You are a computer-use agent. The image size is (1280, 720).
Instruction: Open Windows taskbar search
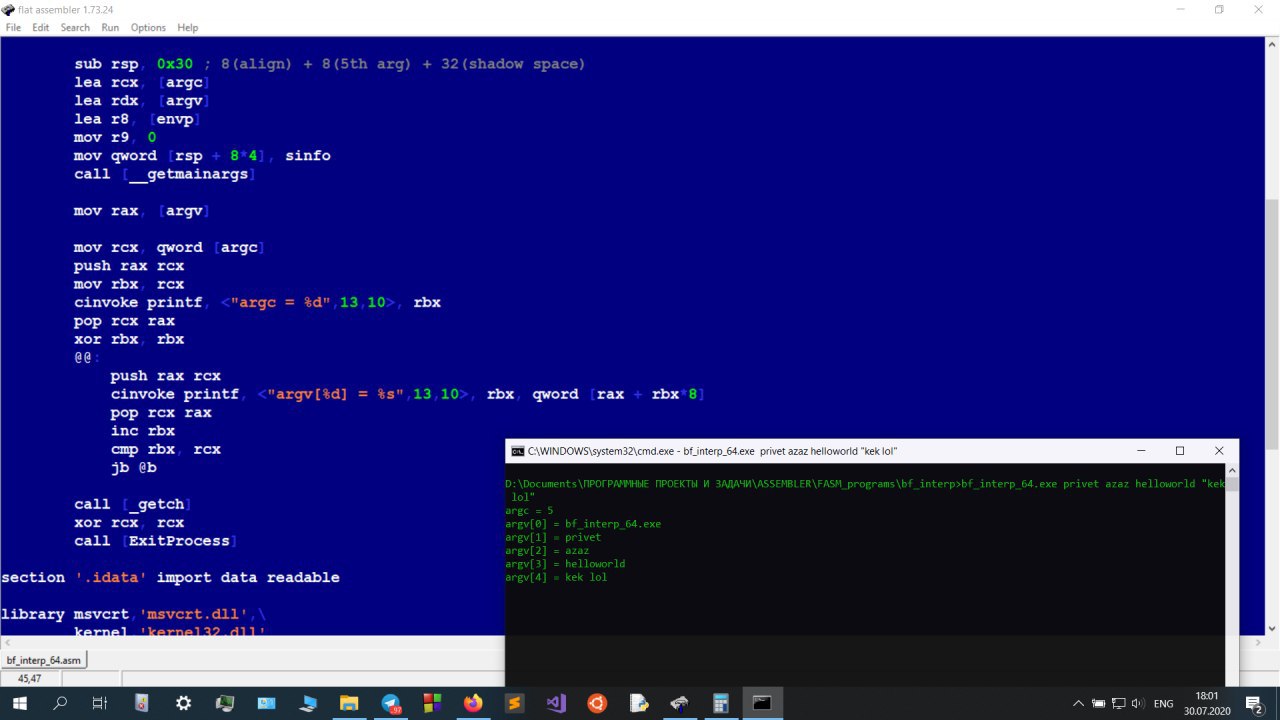point(60,703)
